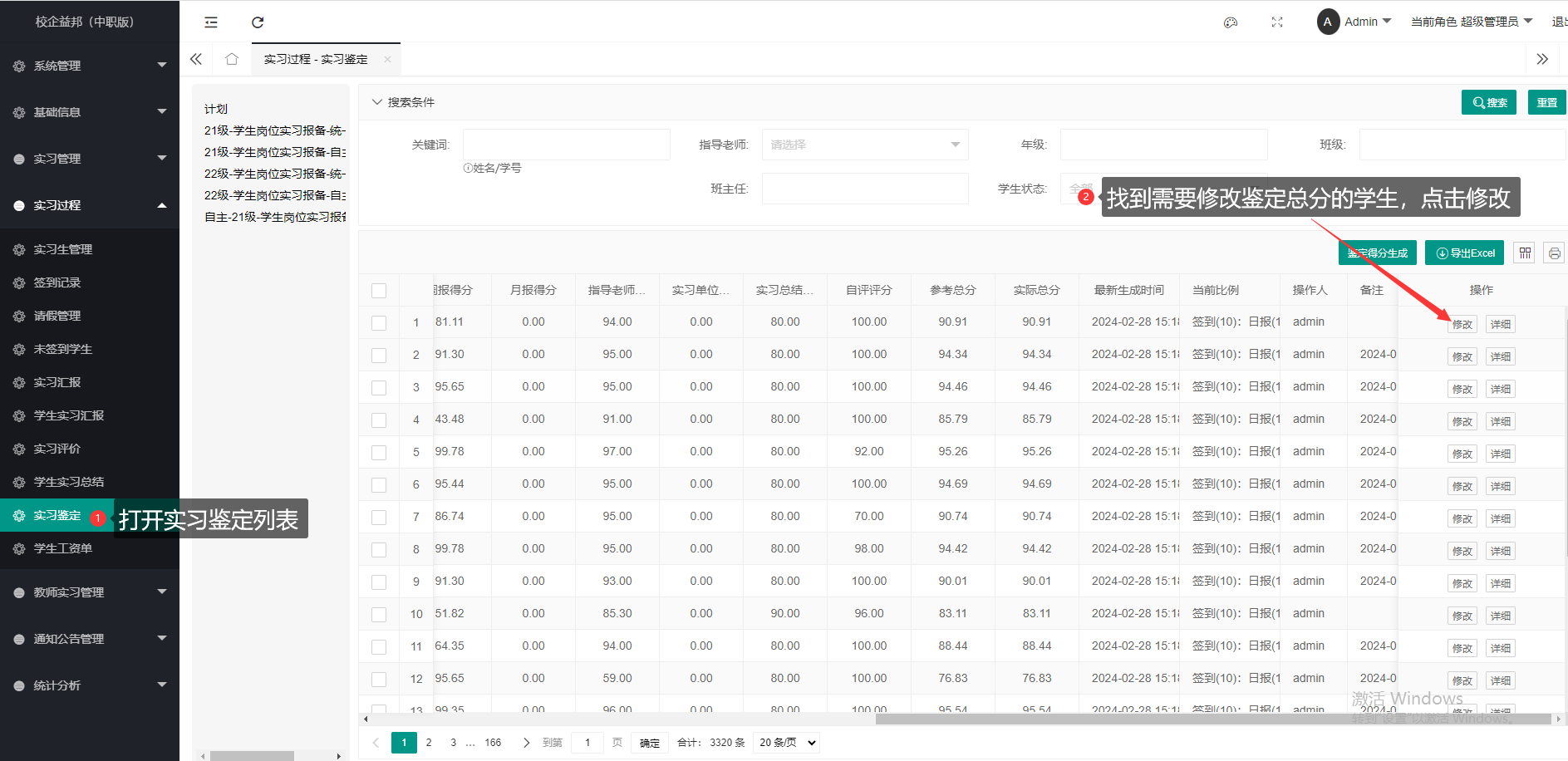
Task: Expand the 系统管理 sidebar menu
Action: pyautogui.click(x=89, y=66)
